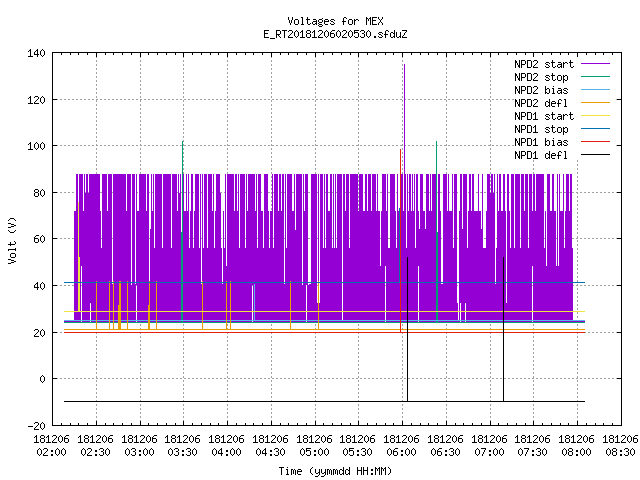Screen dimensions: 640x480
Task: Click the x-axis tick label 03:30
Action: point(182,452)
